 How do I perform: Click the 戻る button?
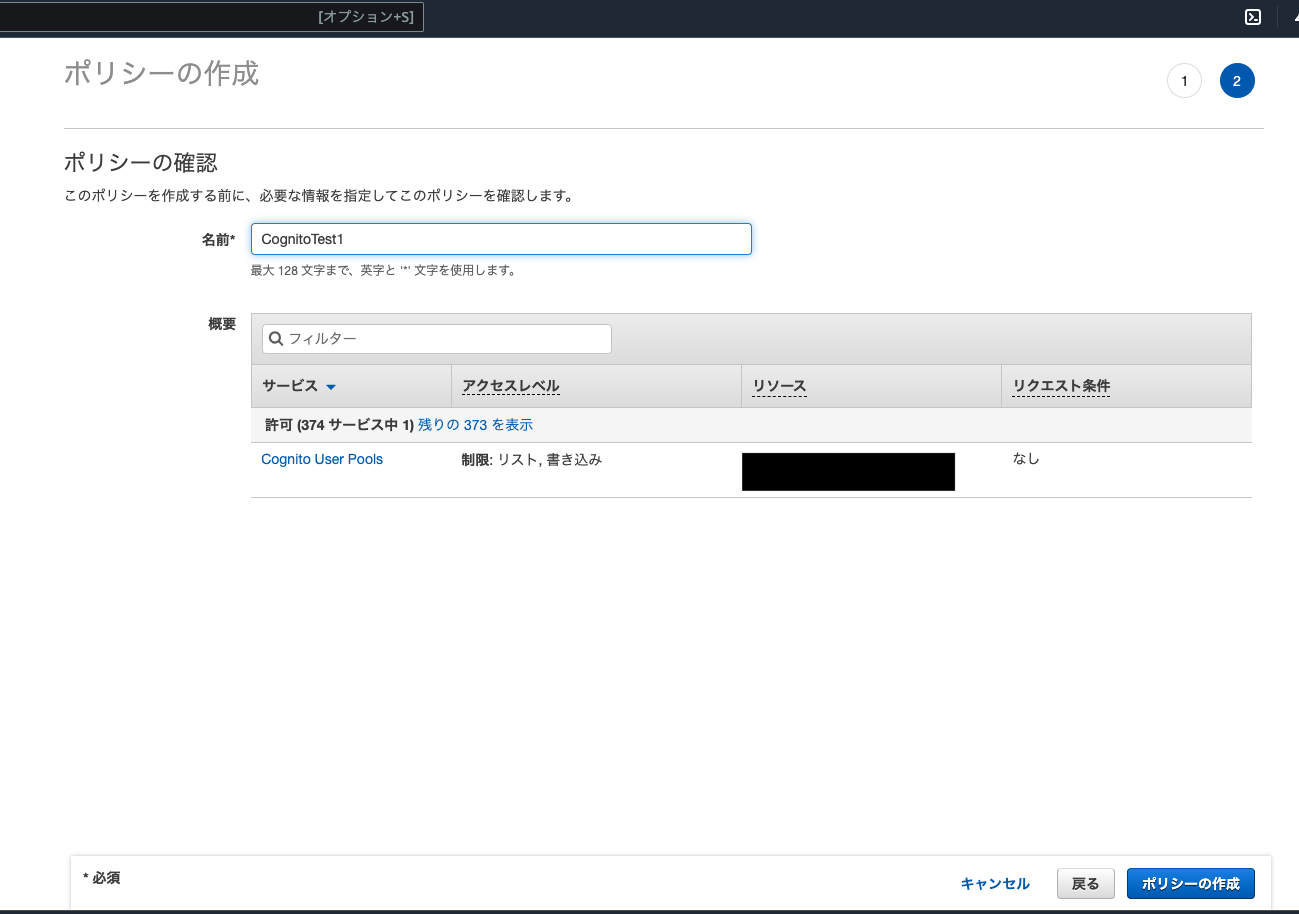[x=1085, y=883]
